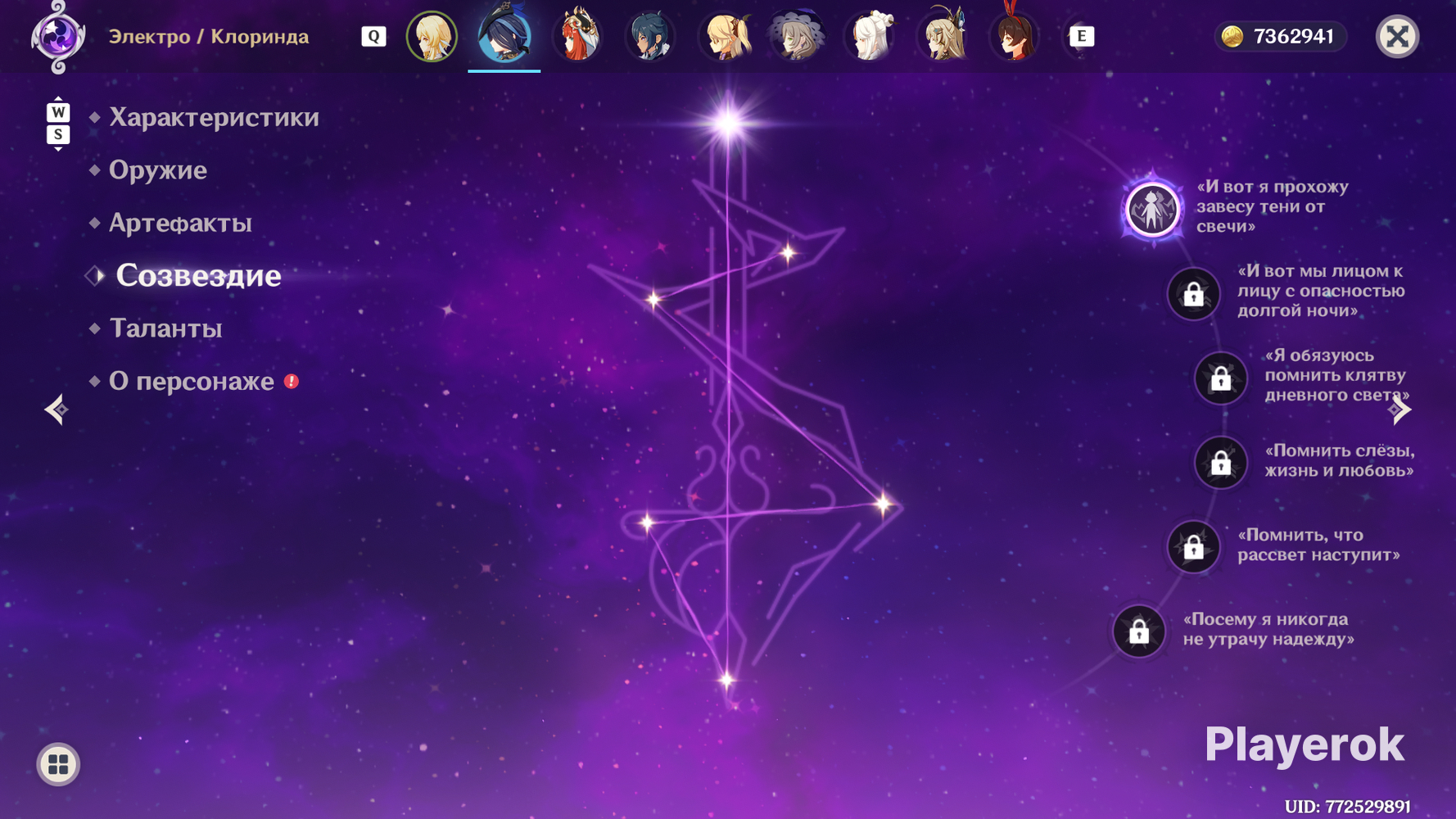Click the Q previous-character key hint
The height and width of the screenshot is (819, 1456).
tap(373, 37)
